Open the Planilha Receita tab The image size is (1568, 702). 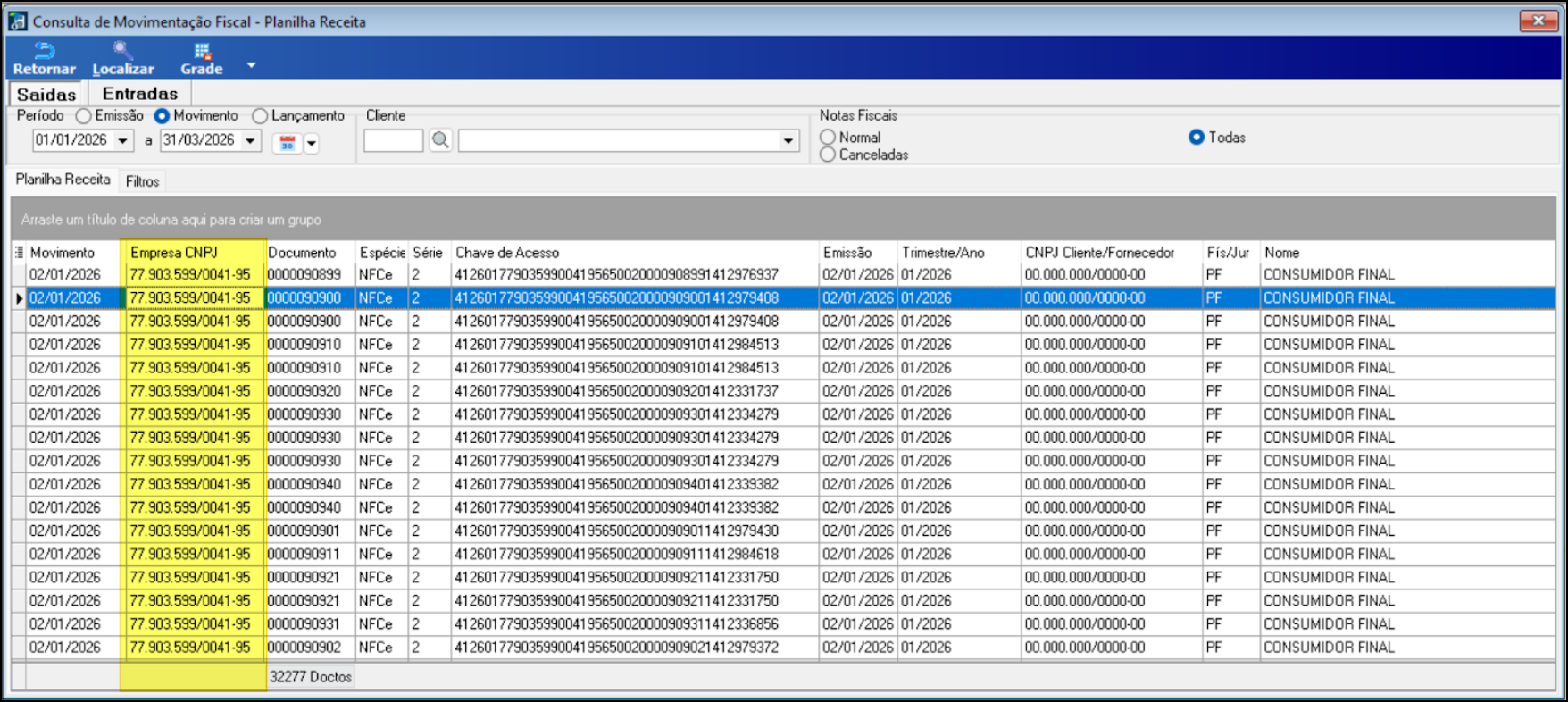(63, 180)
